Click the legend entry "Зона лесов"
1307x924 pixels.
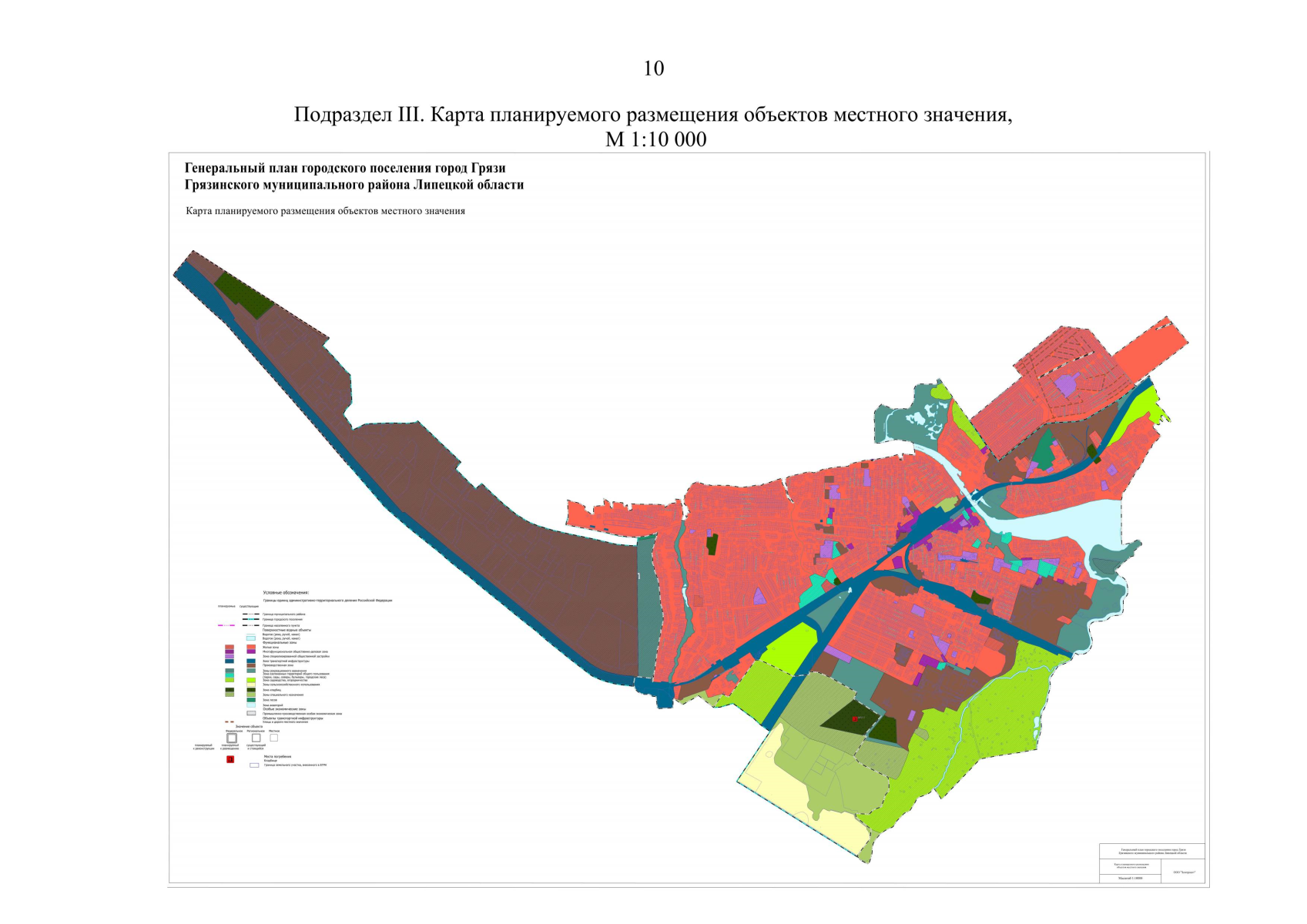270,700
